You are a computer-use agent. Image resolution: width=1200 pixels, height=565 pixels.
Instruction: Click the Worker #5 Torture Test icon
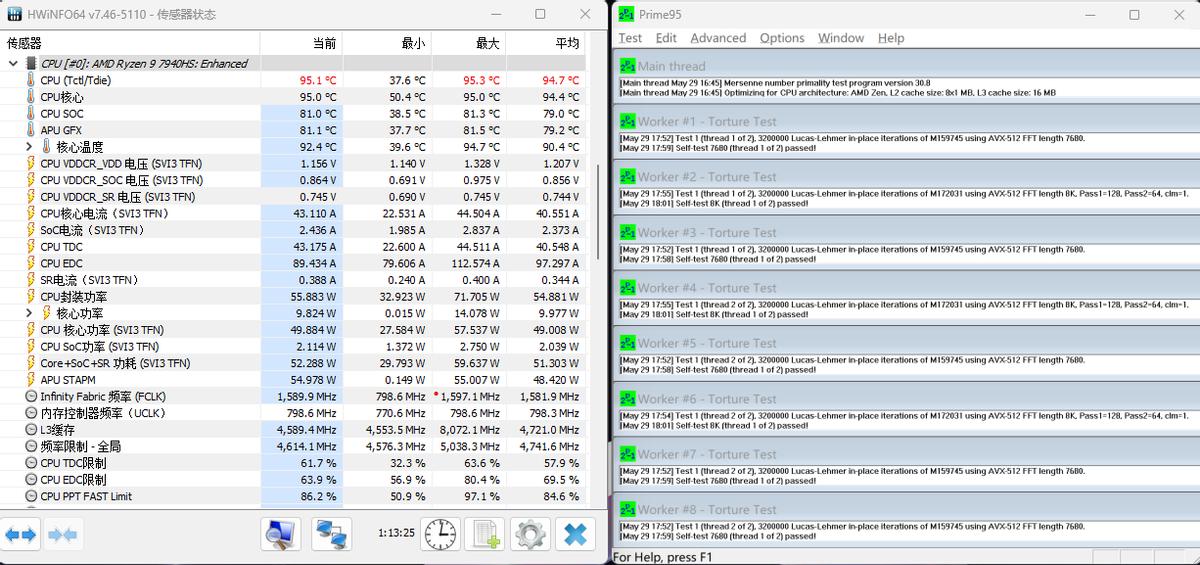[628, 342]
